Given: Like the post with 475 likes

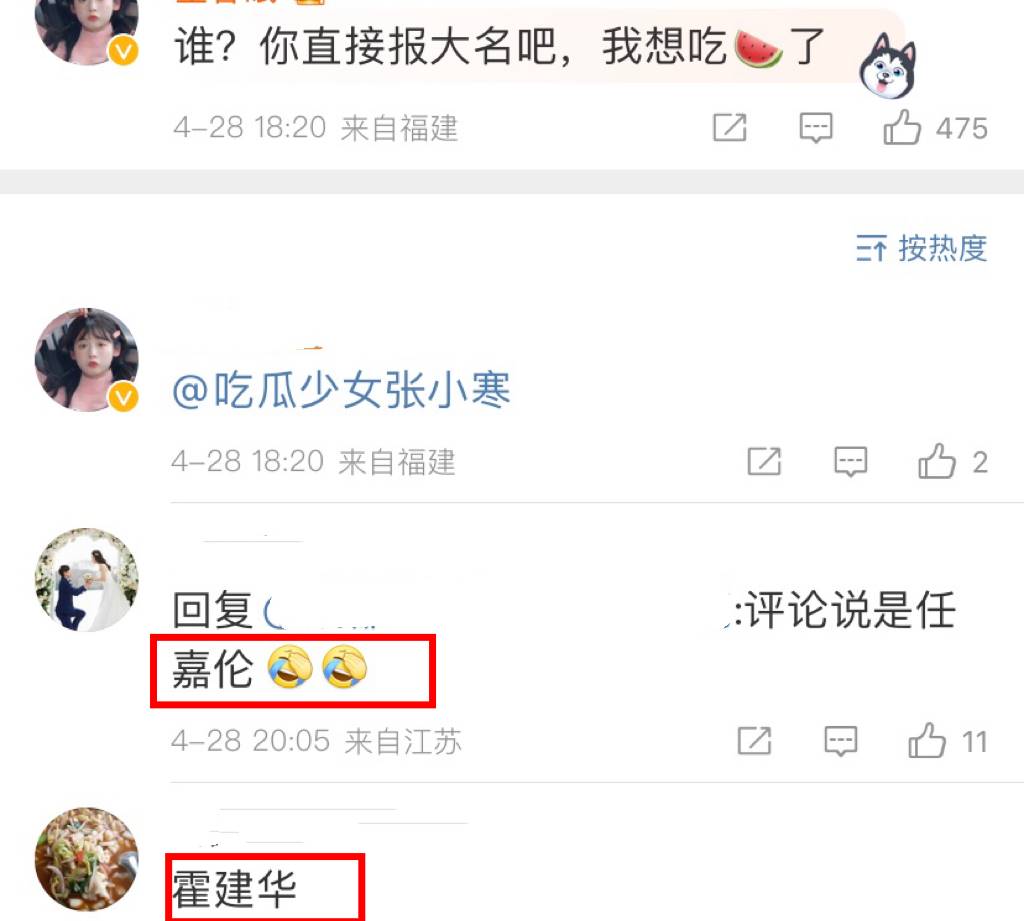Looking at the screenshot, I should 902,127.
